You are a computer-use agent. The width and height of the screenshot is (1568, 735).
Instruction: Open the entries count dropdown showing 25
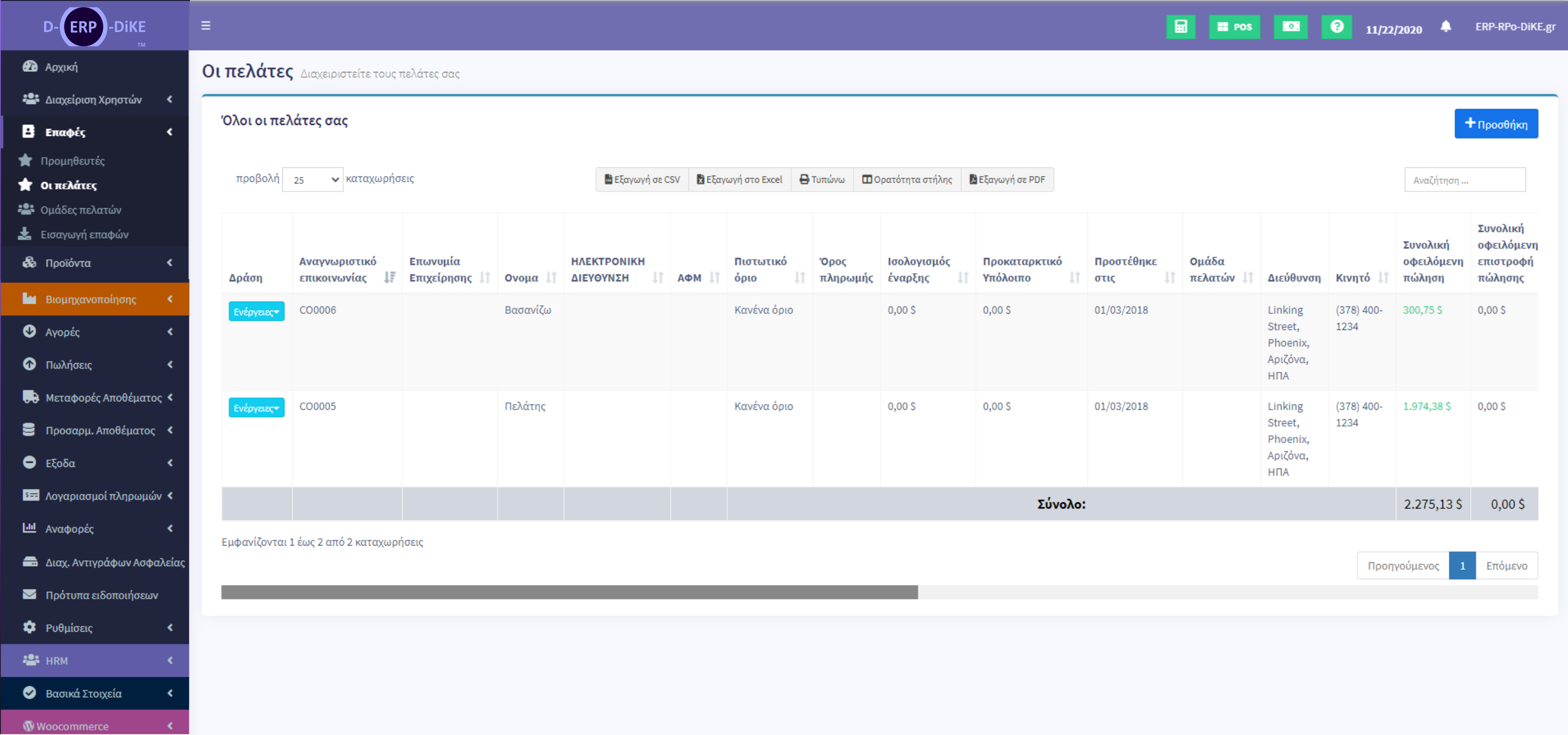[x=313, y=179]
